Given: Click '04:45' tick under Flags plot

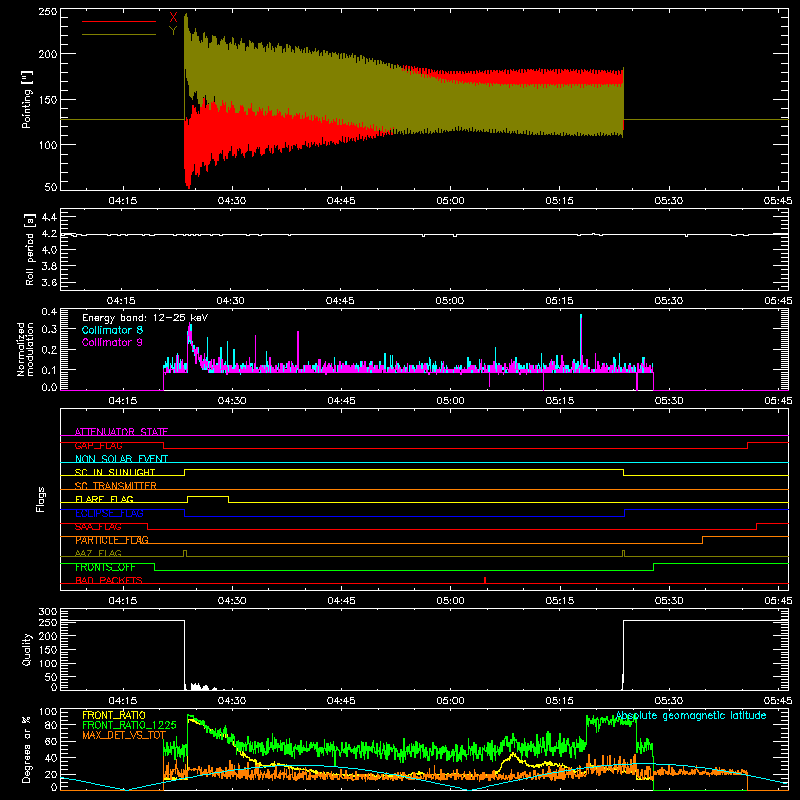Looking at the screenshot, I should [x=341, y=601].
